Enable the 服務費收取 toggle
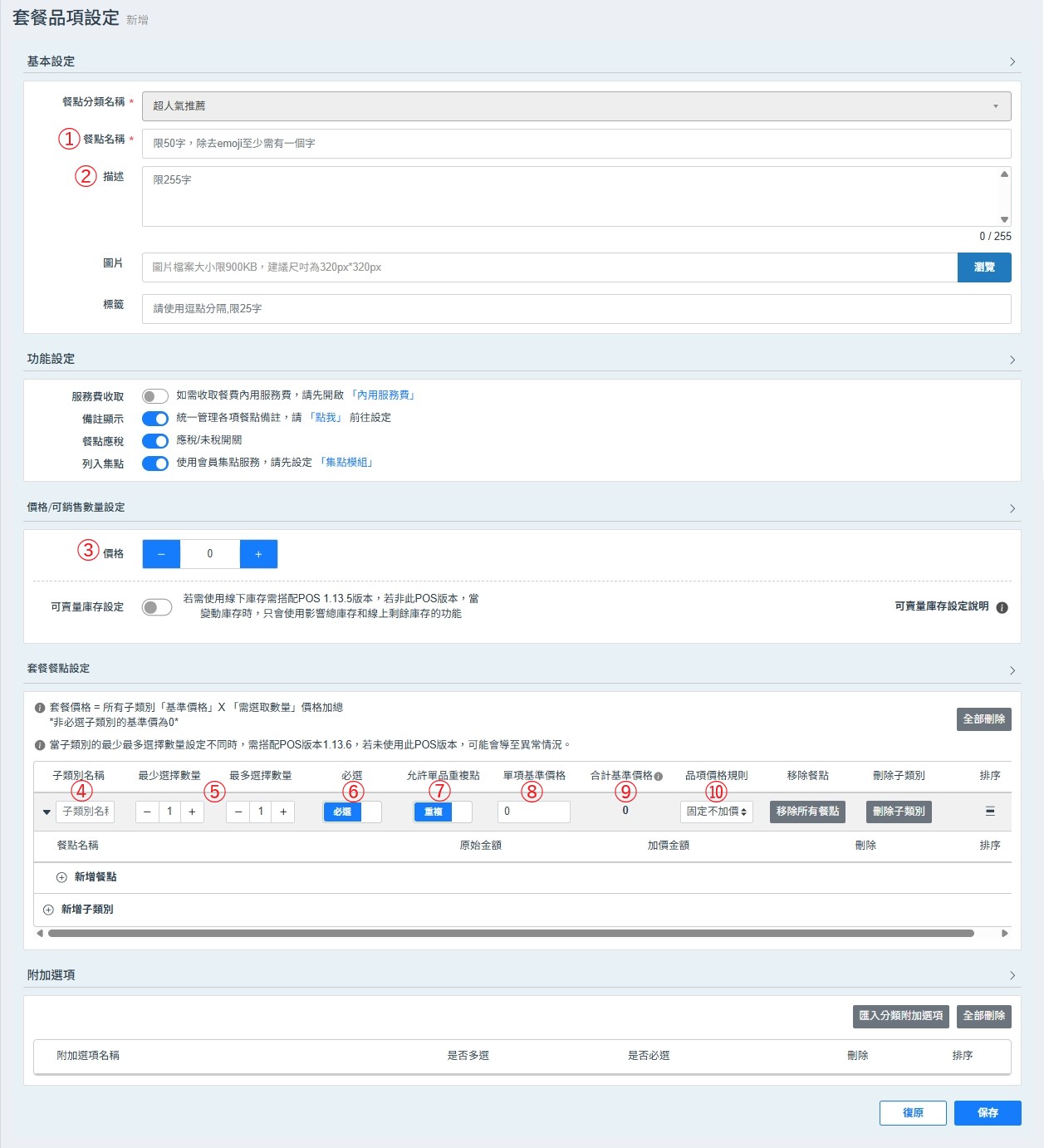Screen dimensions: 1044x1148 pos(155,396)
